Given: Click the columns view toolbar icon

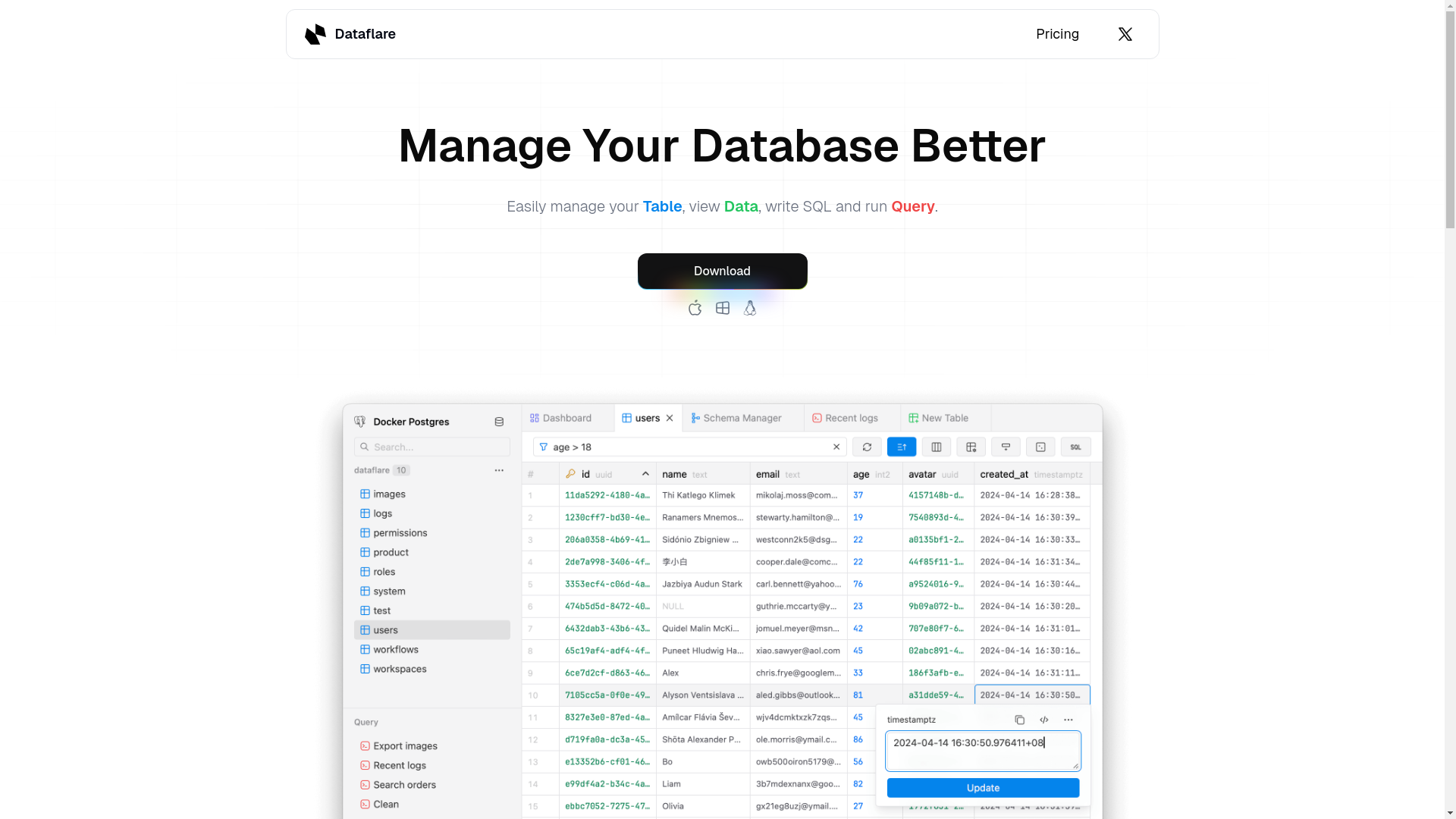Looking at the screenshot, I should coord(937,447).
